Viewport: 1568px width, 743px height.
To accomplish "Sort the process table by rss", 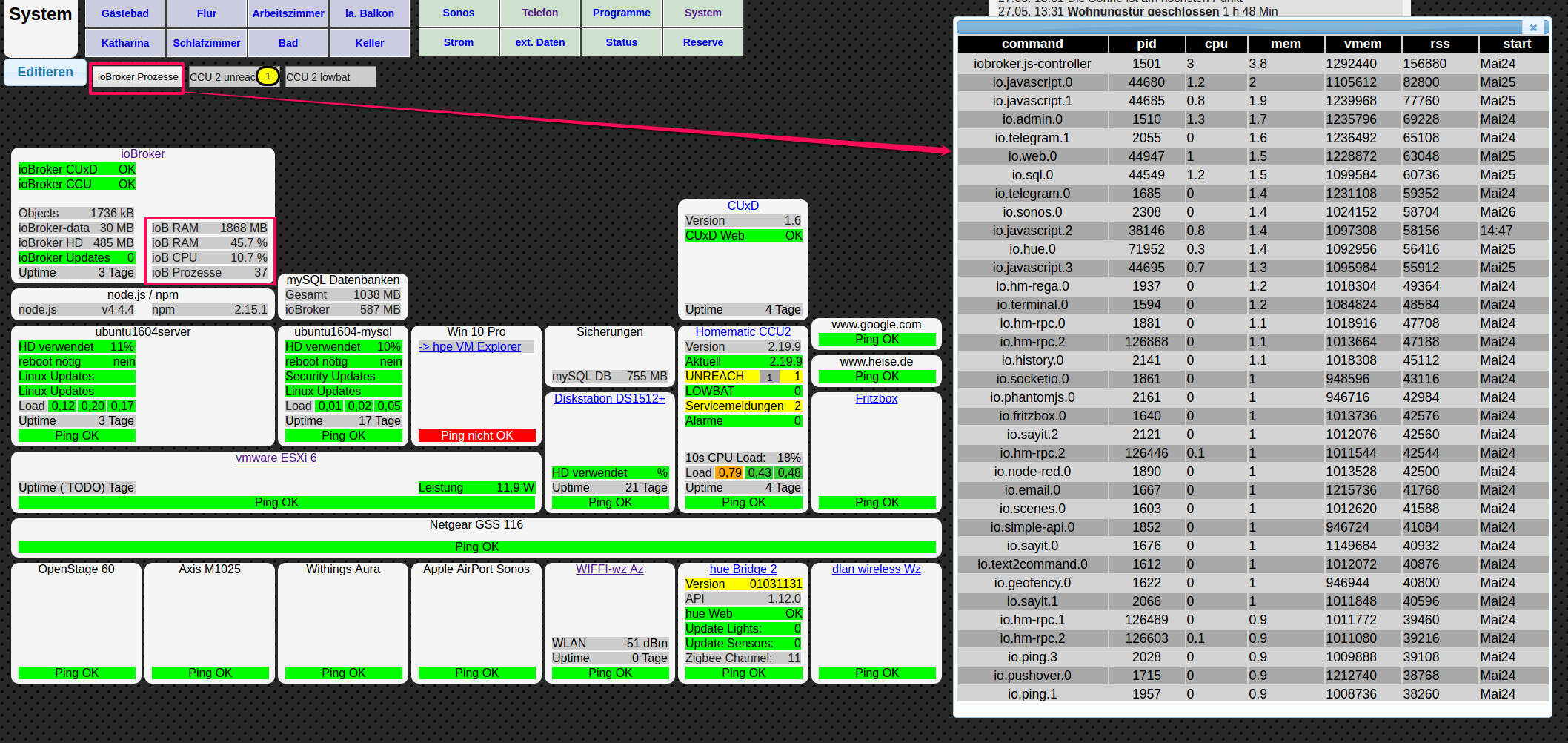I will click(1440, 44).
